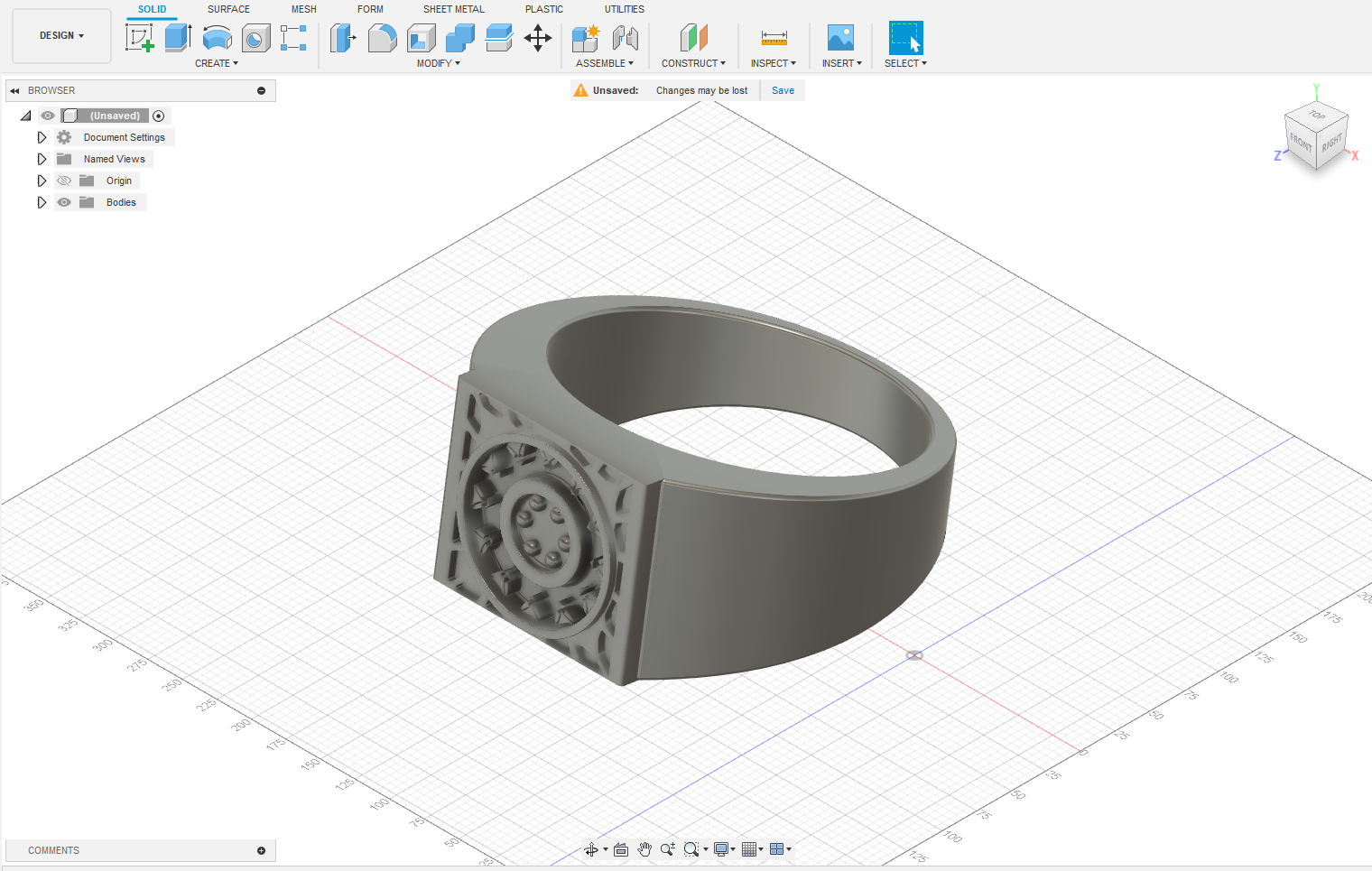Switch to the SOLID tab
This screenshot has height=871, width=1372.
click(152, 9)
